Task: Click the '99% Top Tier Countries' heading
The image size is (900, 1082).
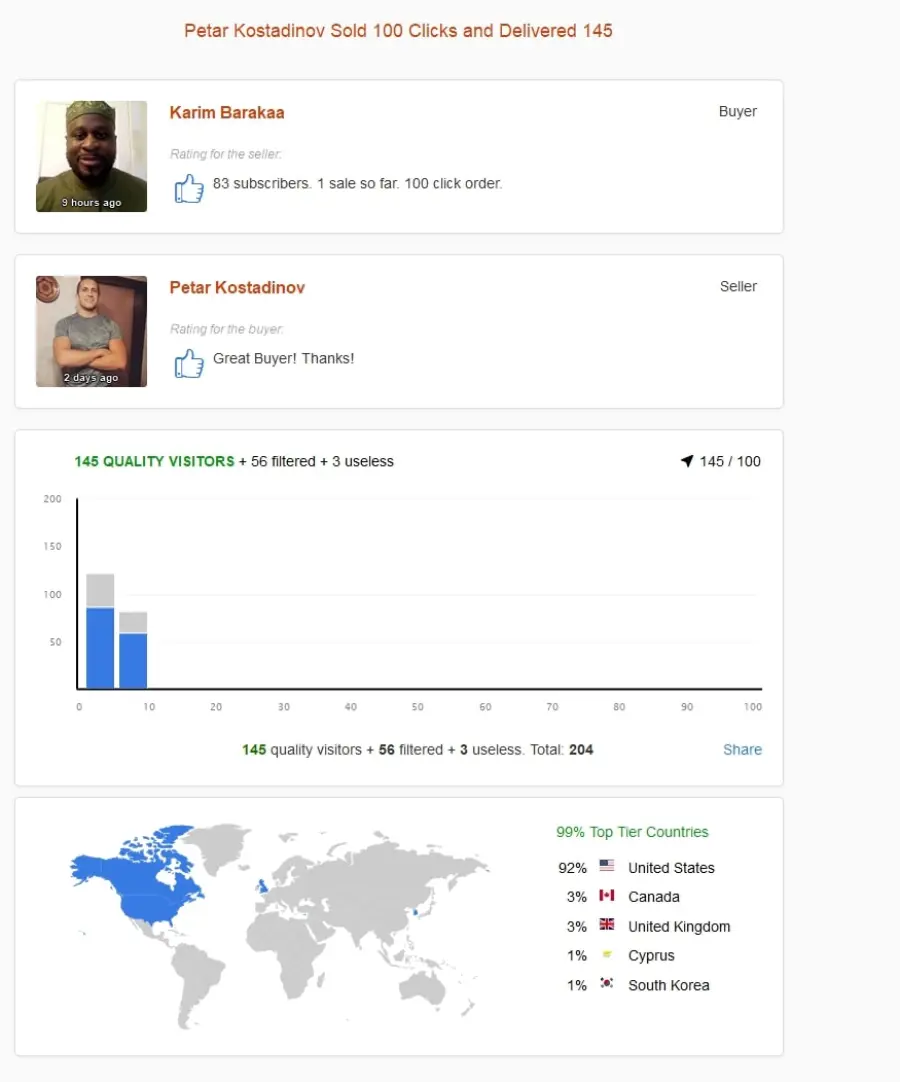Action: pyautogui.click(x=632, y=832)
